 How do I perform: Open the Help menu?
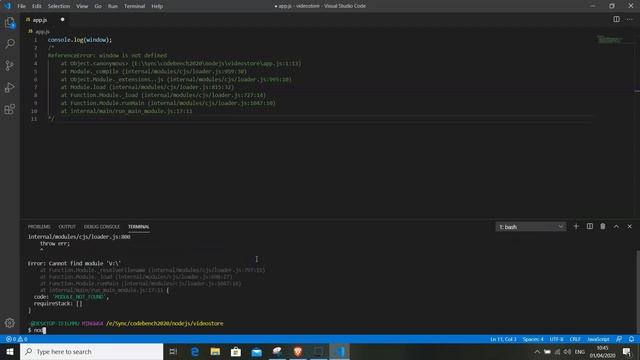[157, 6]
